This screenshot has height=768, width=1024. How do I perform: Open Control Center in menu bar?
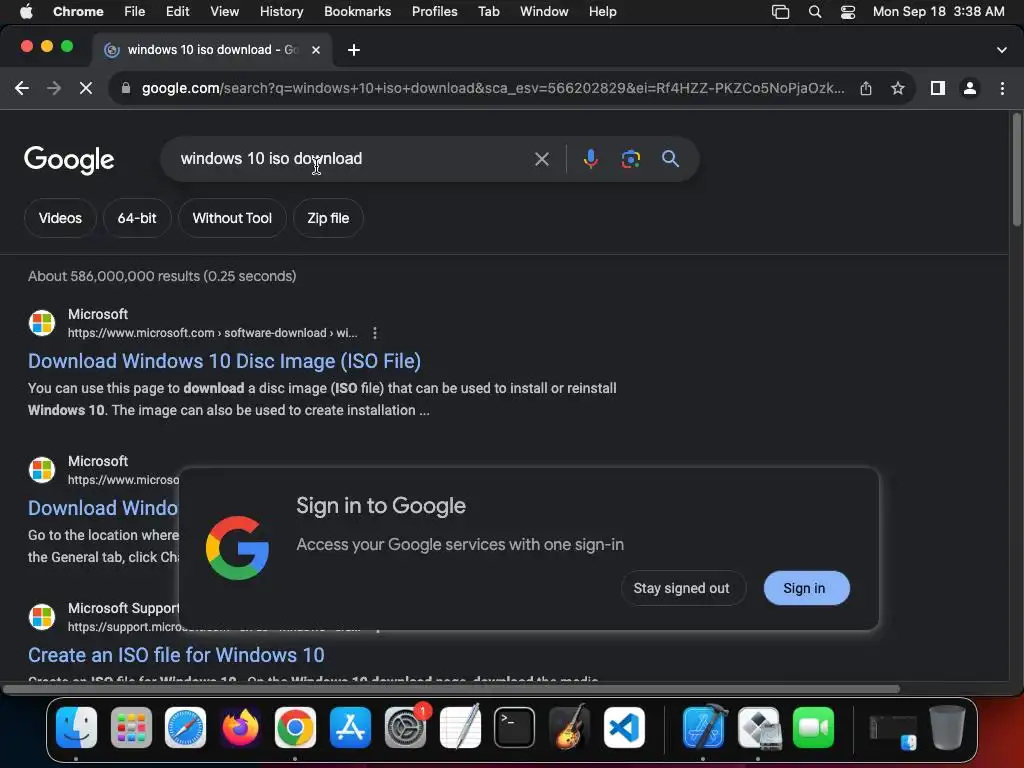(848, 12)
